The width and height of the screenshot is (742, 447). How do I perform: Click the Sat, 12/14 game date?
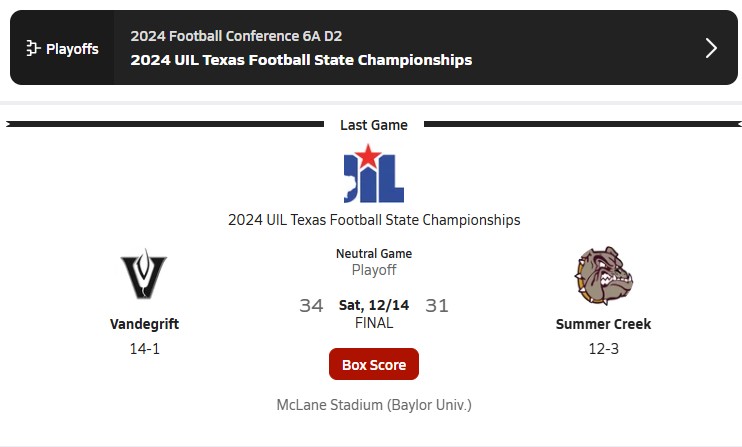pos(374,305)
